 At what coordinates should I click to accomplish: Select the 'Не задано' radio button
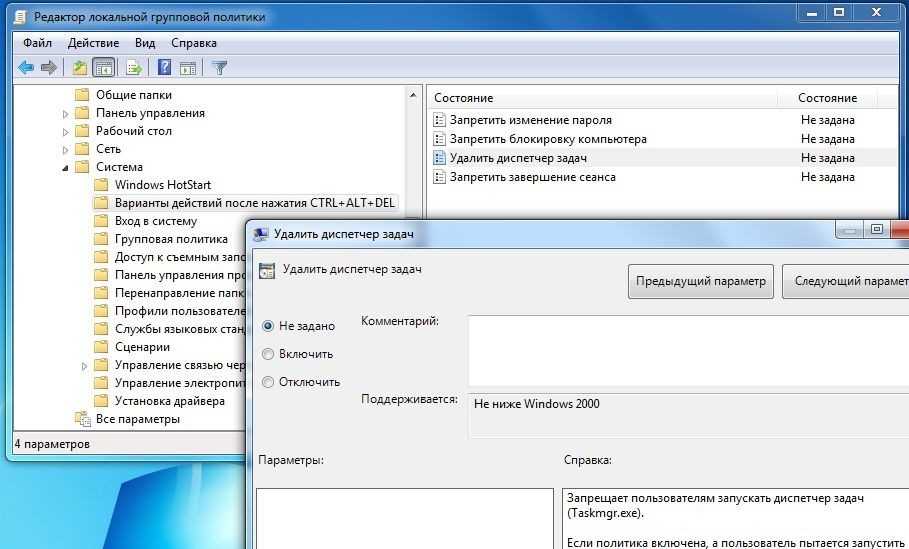268,326
